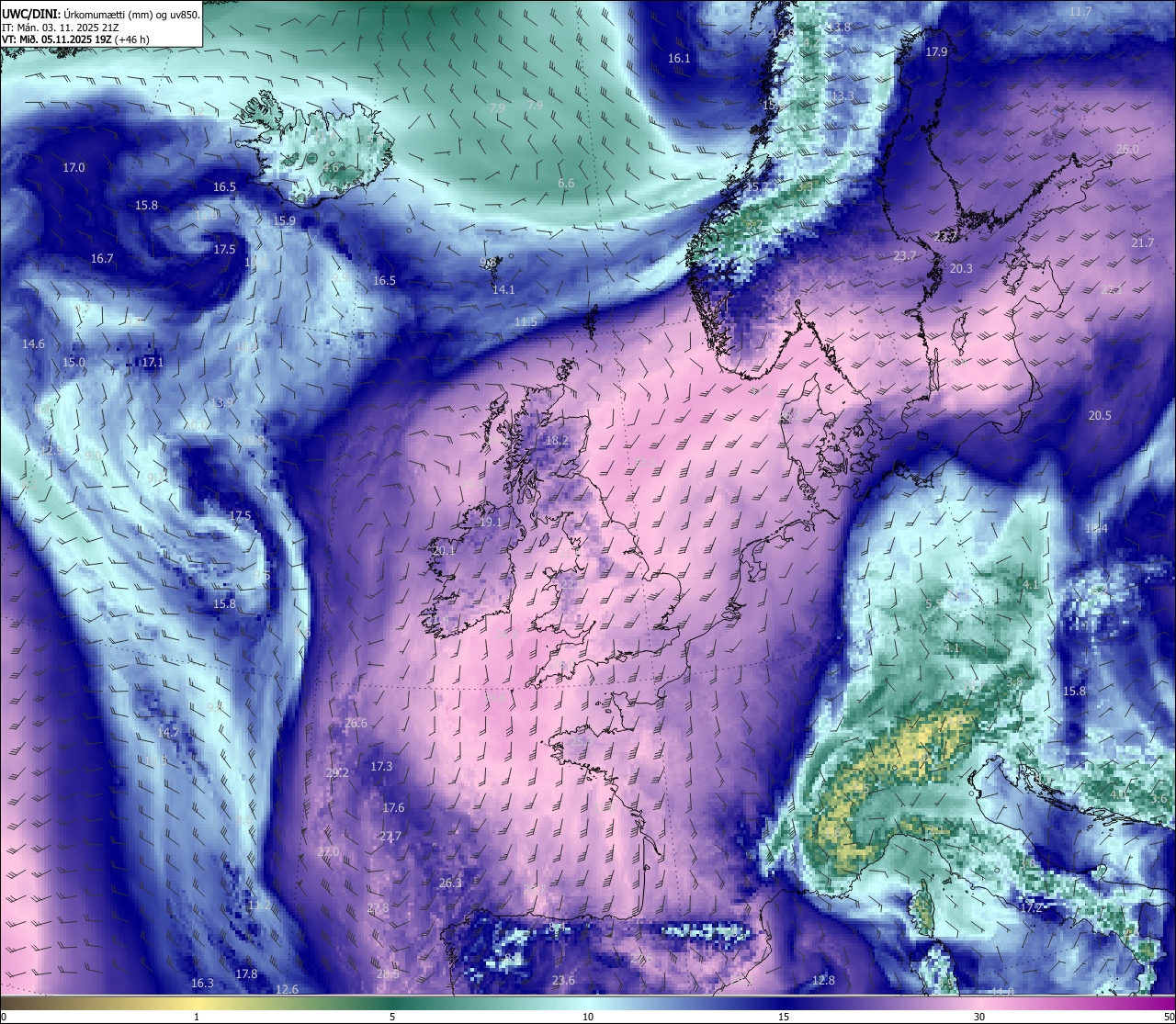Image resolution: width=1176 pixels, height=1024 pixels.
Task: Click the 16.3 value on the map
Action: (202, 983)
